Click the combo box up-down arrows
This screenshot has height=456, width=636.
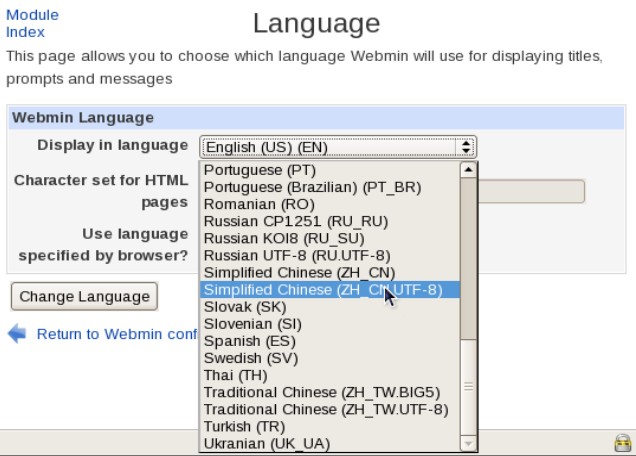point(466,147)
